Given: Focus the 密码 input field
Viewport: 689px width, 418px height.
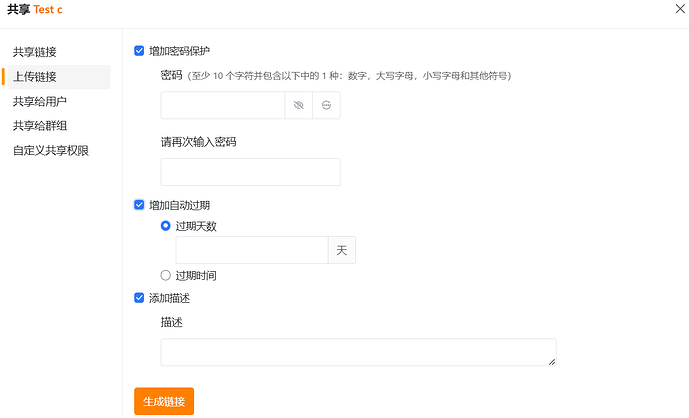Looking at the screenshot, I should click(223, 105).
